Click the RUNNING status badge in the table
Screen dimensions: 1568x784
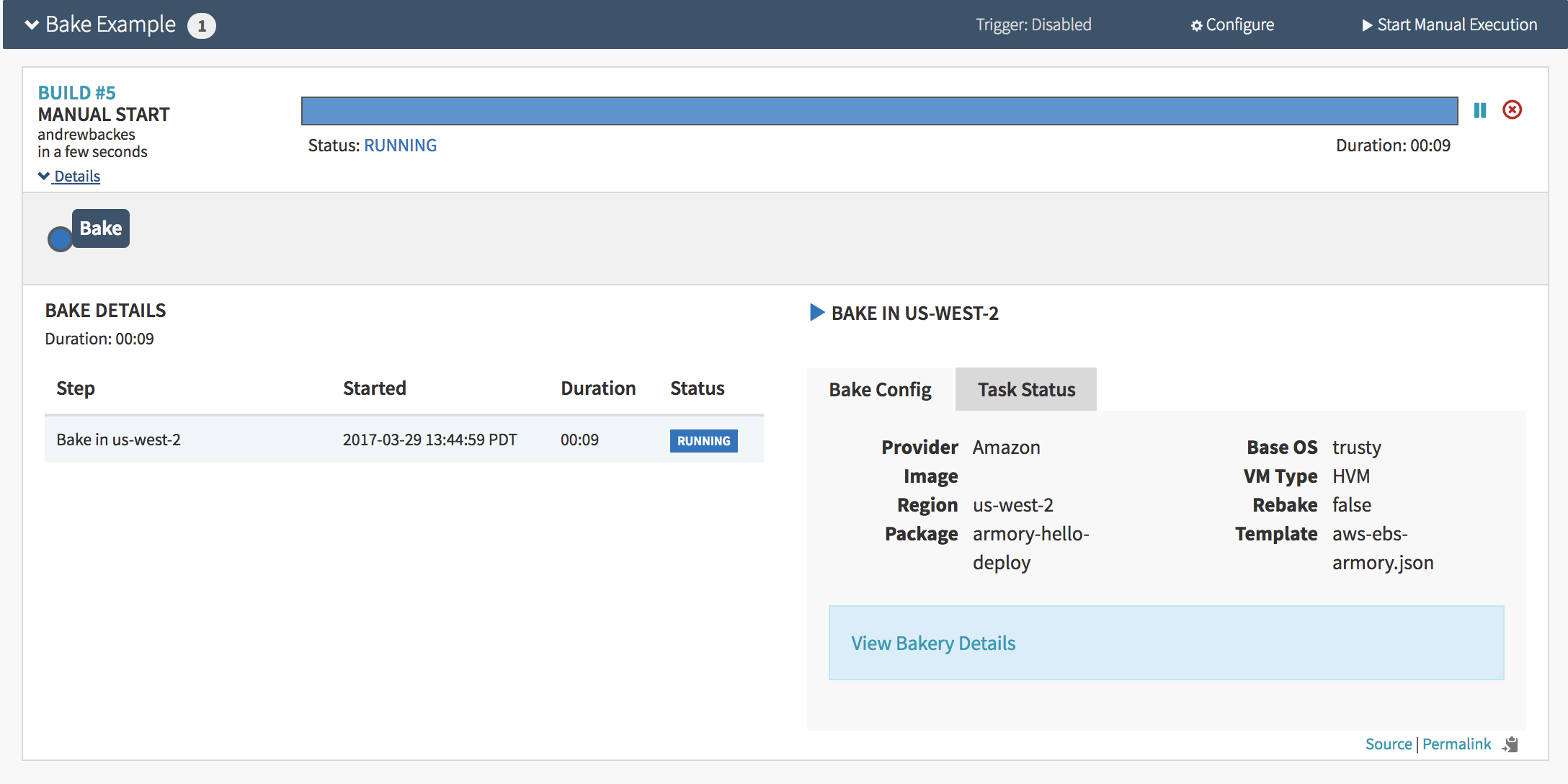point(703,441)
